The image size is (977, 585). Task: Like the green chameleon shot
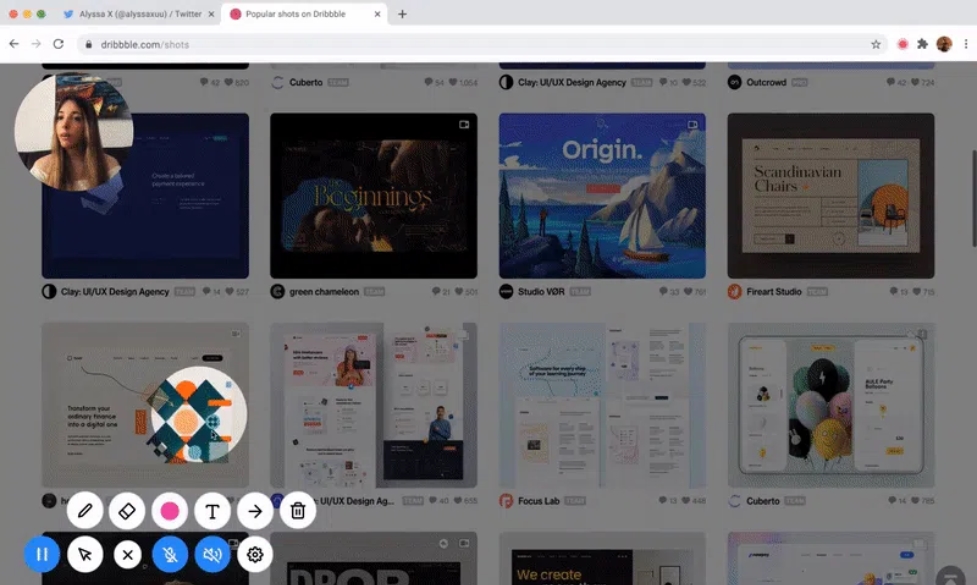(x=459, y=292)
